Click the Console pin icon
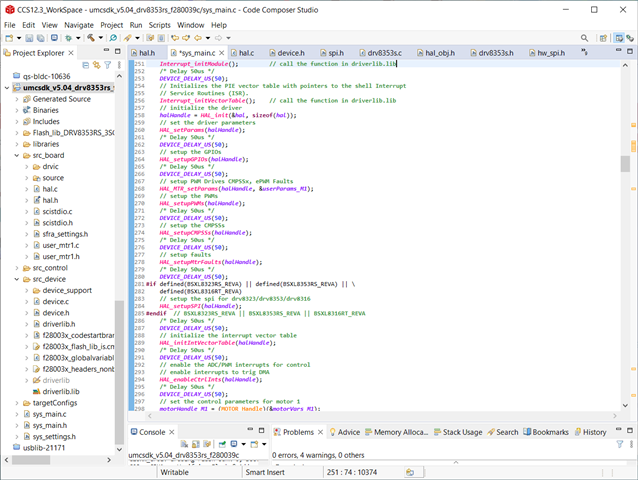The height and width of the screenshot is (480, 638). [x=222, y=444]
